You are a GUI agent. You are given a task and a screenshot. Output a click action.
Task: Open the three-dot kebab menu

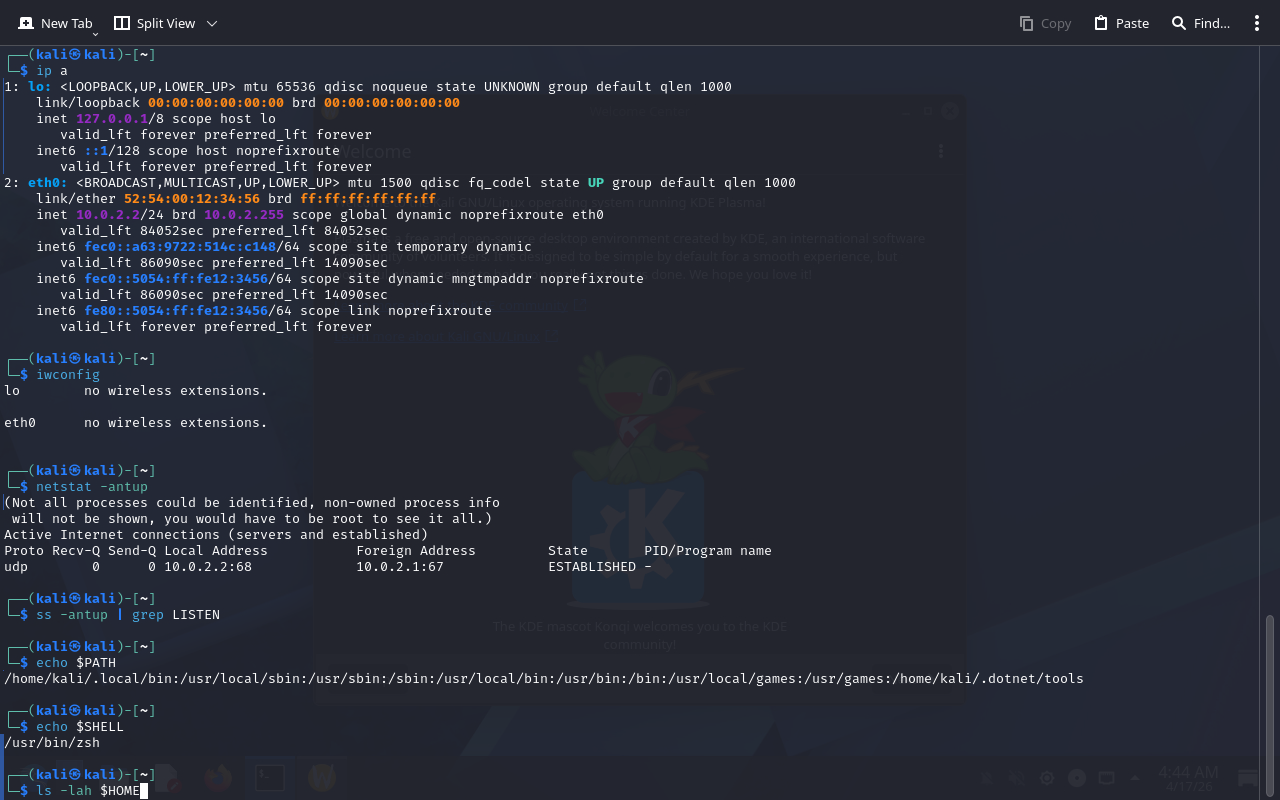(x=1257, y=23)
